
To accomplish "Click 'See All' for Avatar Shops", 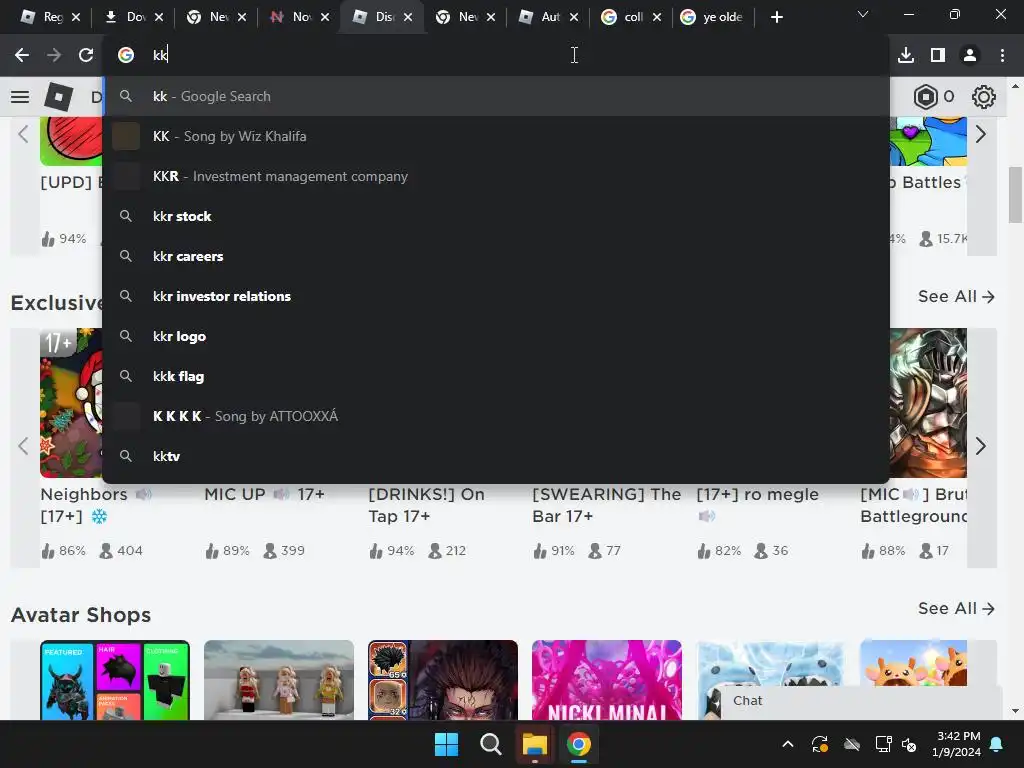I will tap(956, 609).
